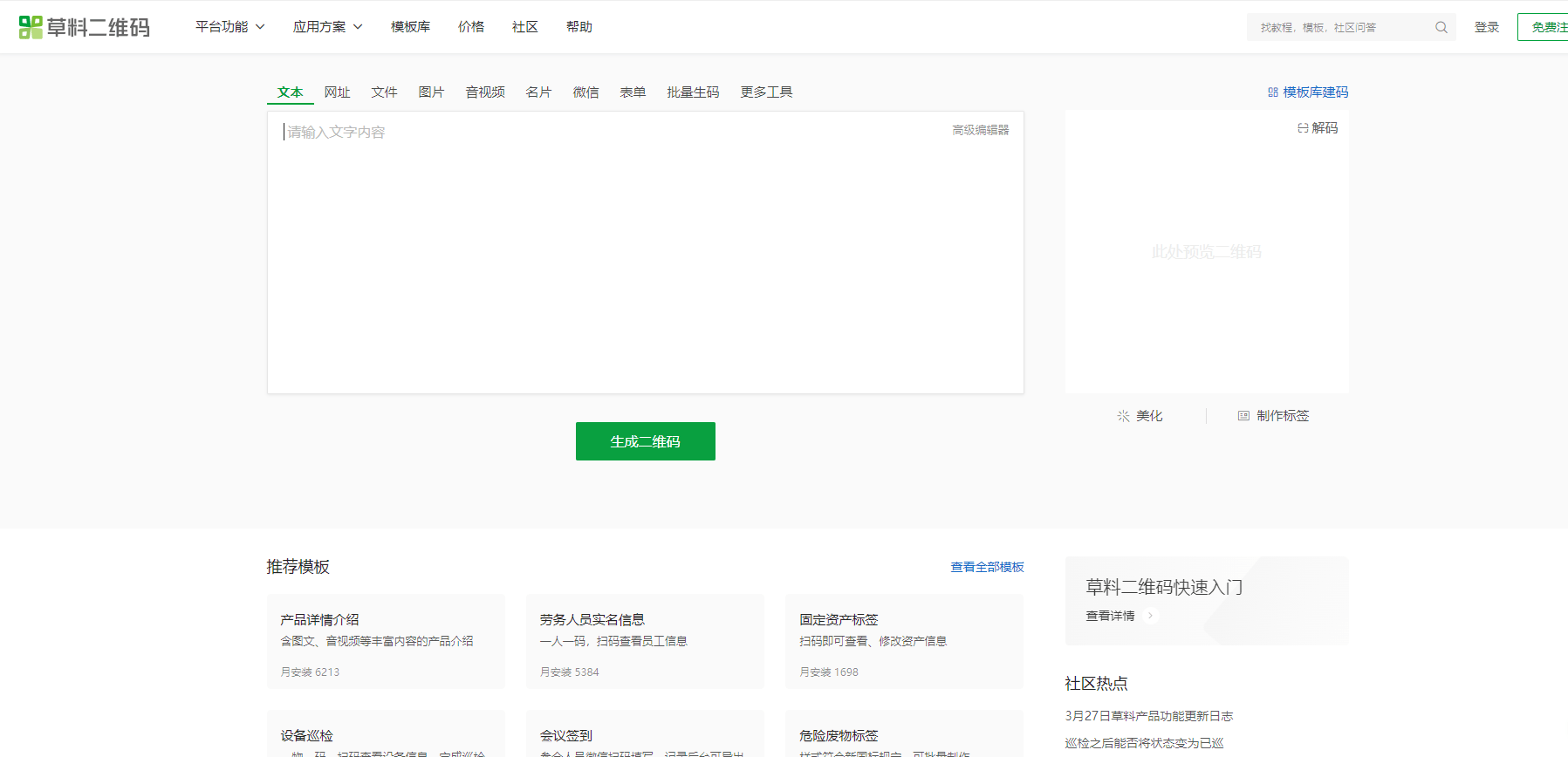Open the 设备巡检 template card

pos(386,734)
